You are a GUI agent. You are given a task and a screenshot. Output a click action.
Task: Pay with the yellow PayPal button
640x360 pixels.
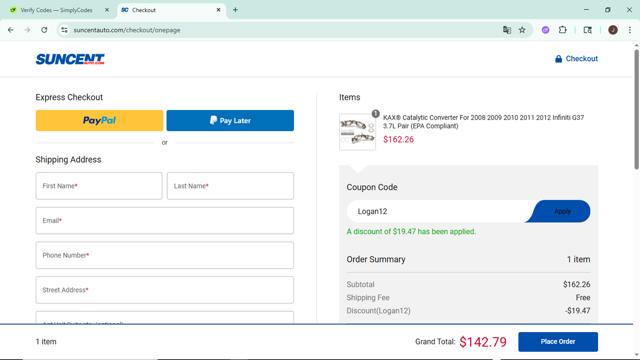pyautogui.click(x=99, y=120)
